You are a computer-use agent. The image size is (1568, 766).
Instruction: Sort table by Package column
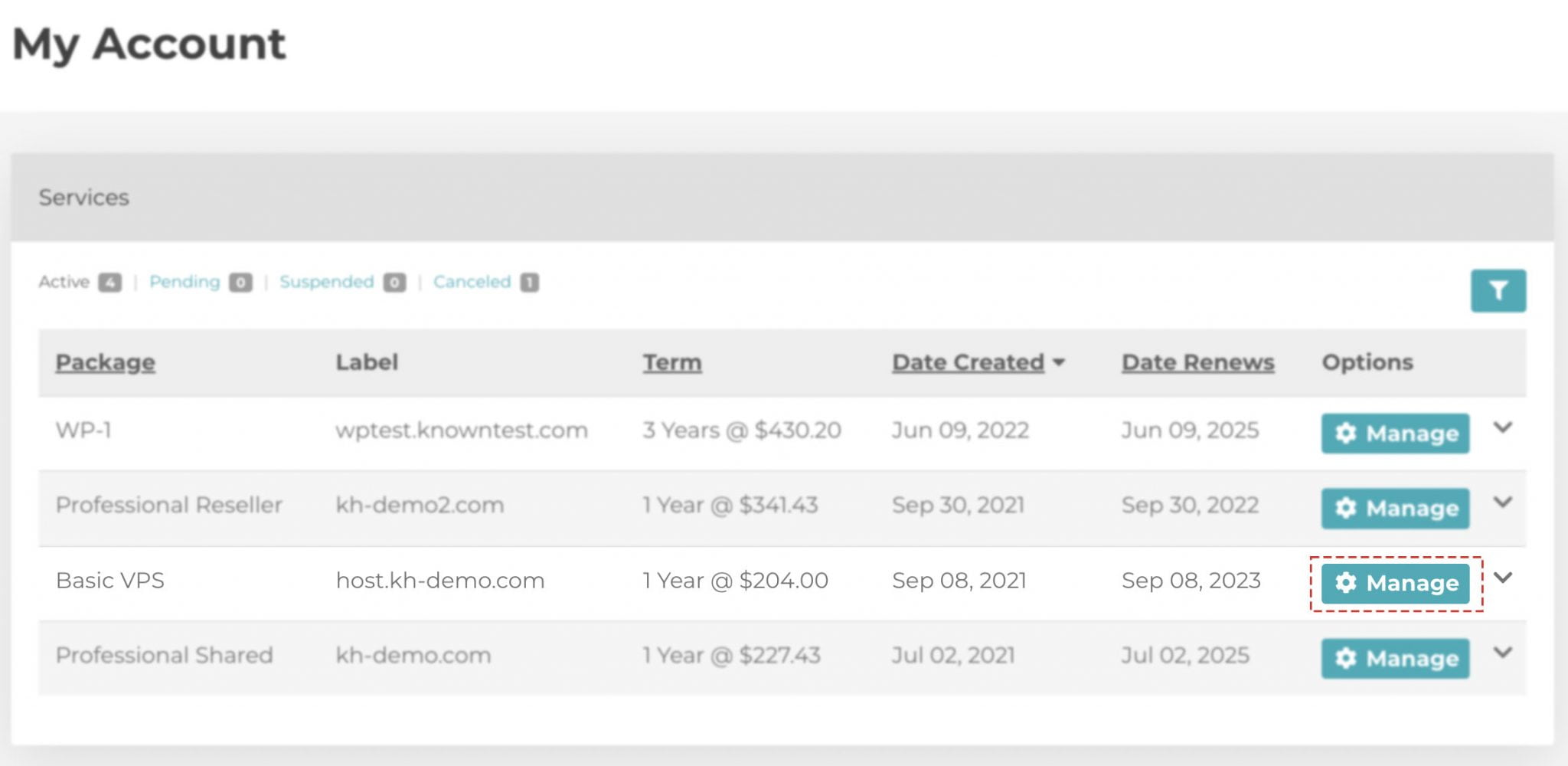click(106, 362)
